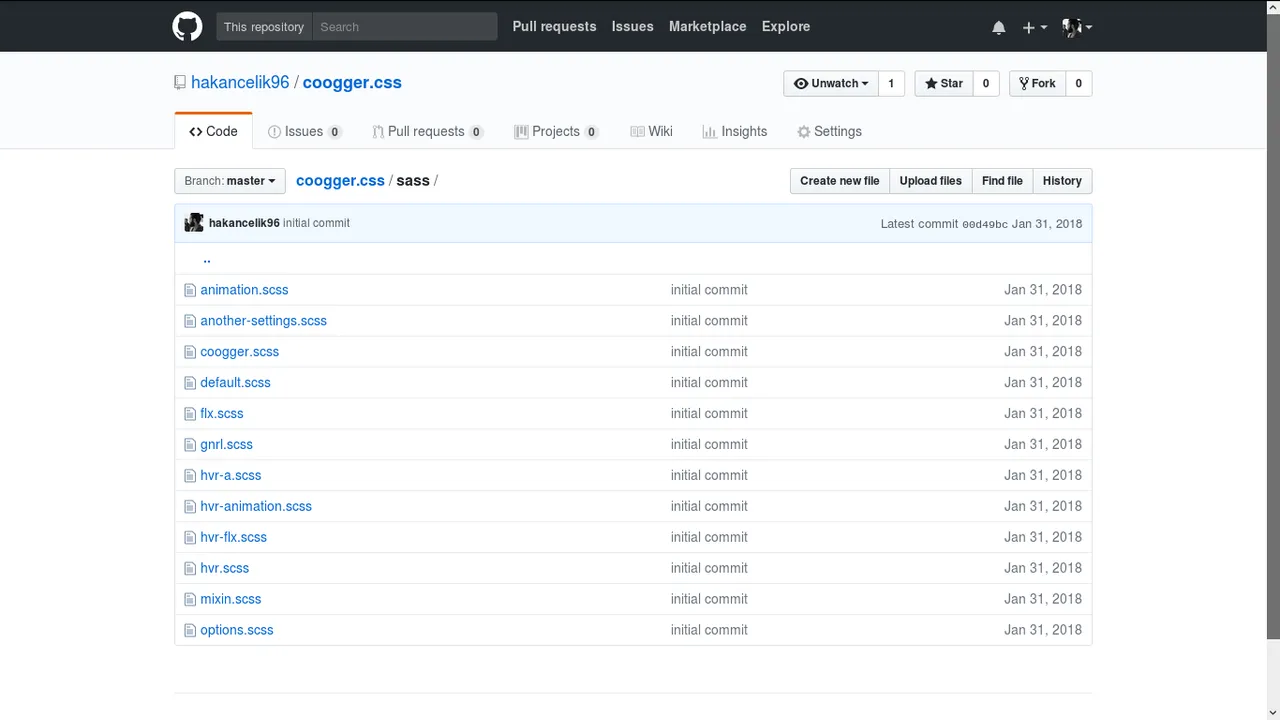Open the coogger.css repository title link
Screen dimensions: 1280x720
click(352, 83)
